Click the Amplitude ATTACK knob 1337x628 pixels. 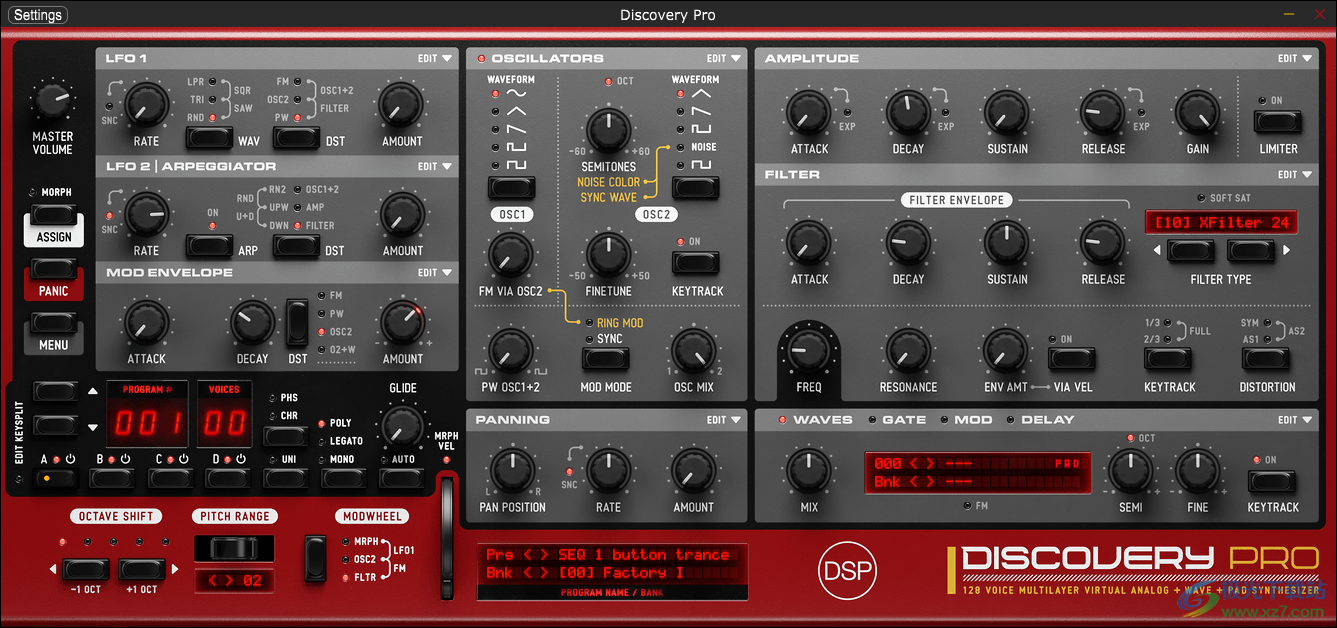tap(809, 113)
